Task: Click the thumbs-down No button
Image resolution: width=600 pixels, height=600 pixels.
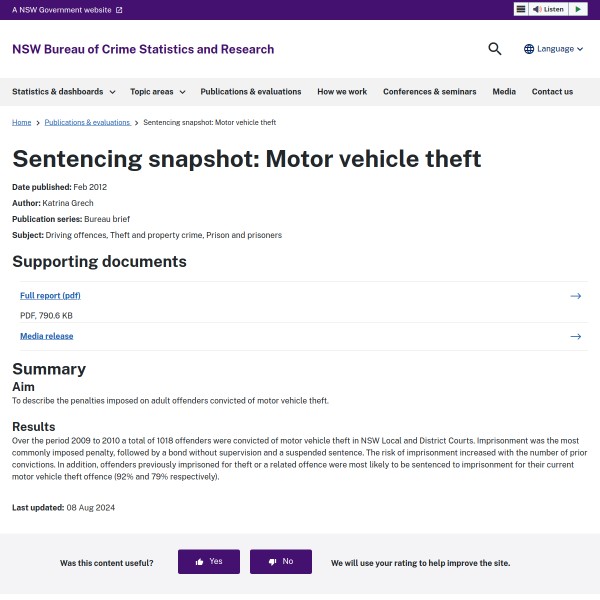Action: [x=281, y=562]
